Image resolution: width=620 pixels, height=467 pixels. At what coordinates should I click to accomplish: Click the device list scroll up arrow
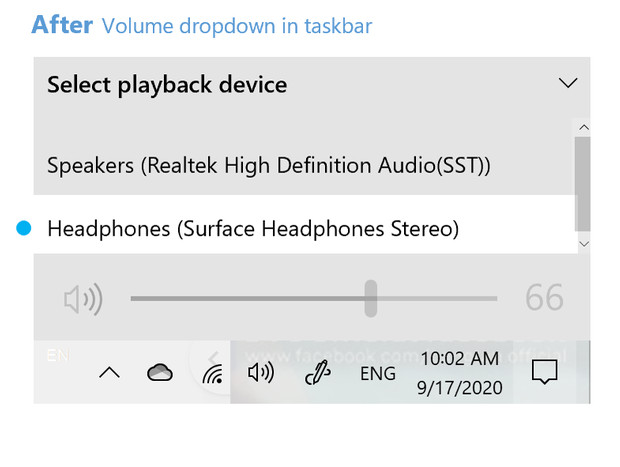tap(584, 127)
